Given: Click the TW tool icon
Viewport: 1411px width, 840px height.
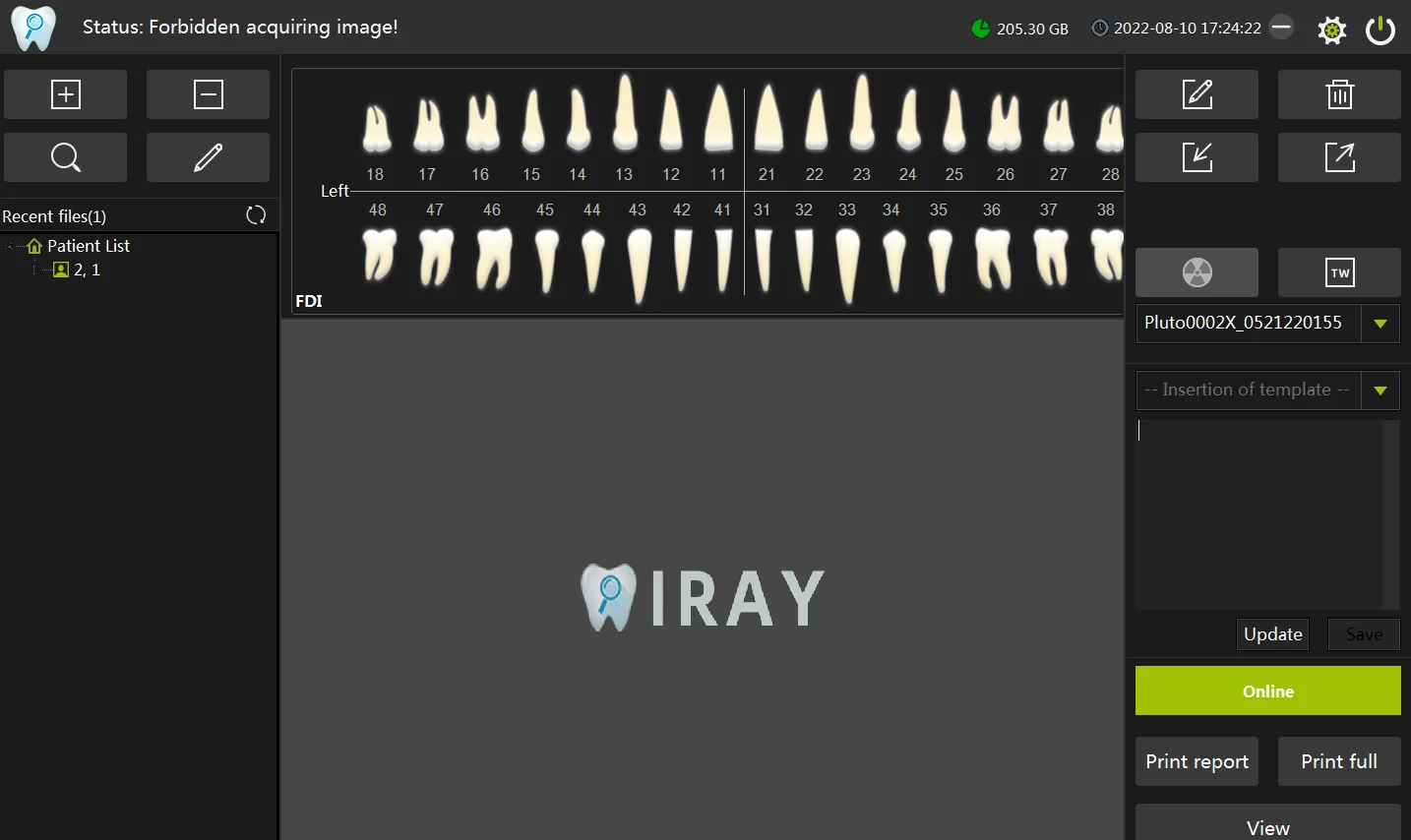Looking at the screenshot, I should (1339, 272).
